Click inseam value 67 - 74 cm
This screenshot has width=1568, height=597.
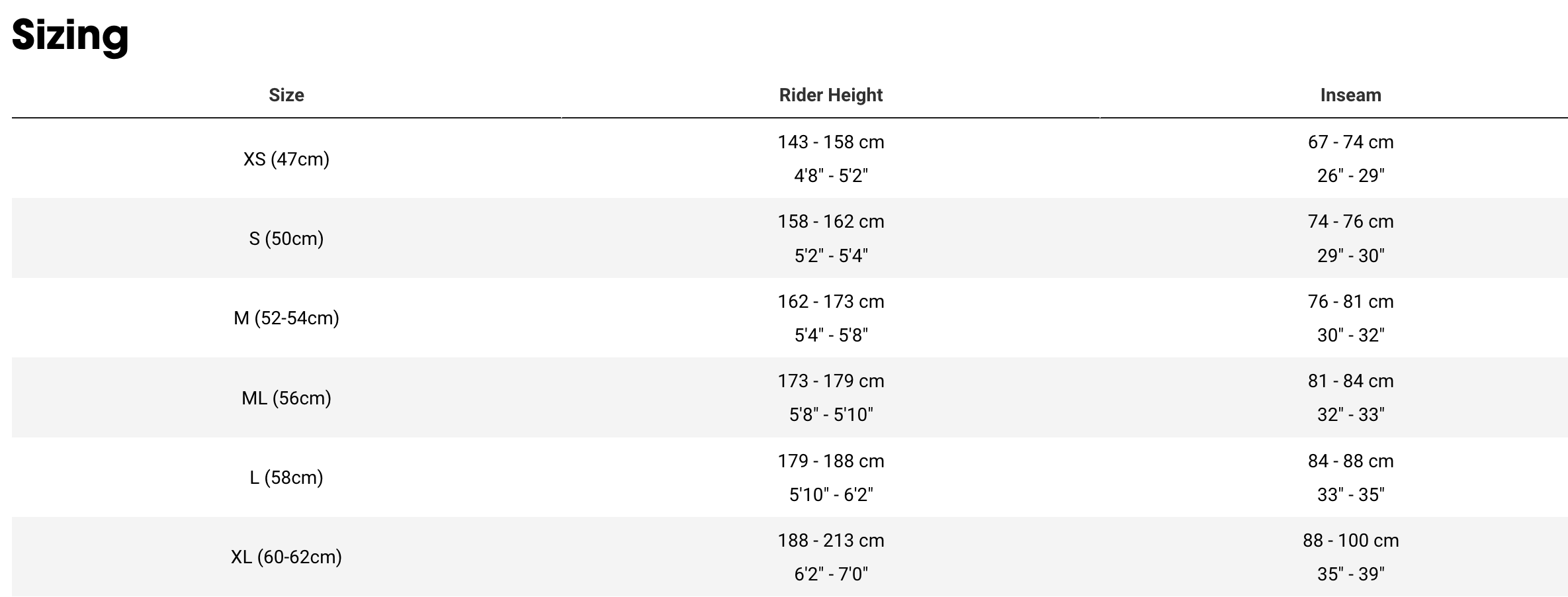click(1350, 142)
